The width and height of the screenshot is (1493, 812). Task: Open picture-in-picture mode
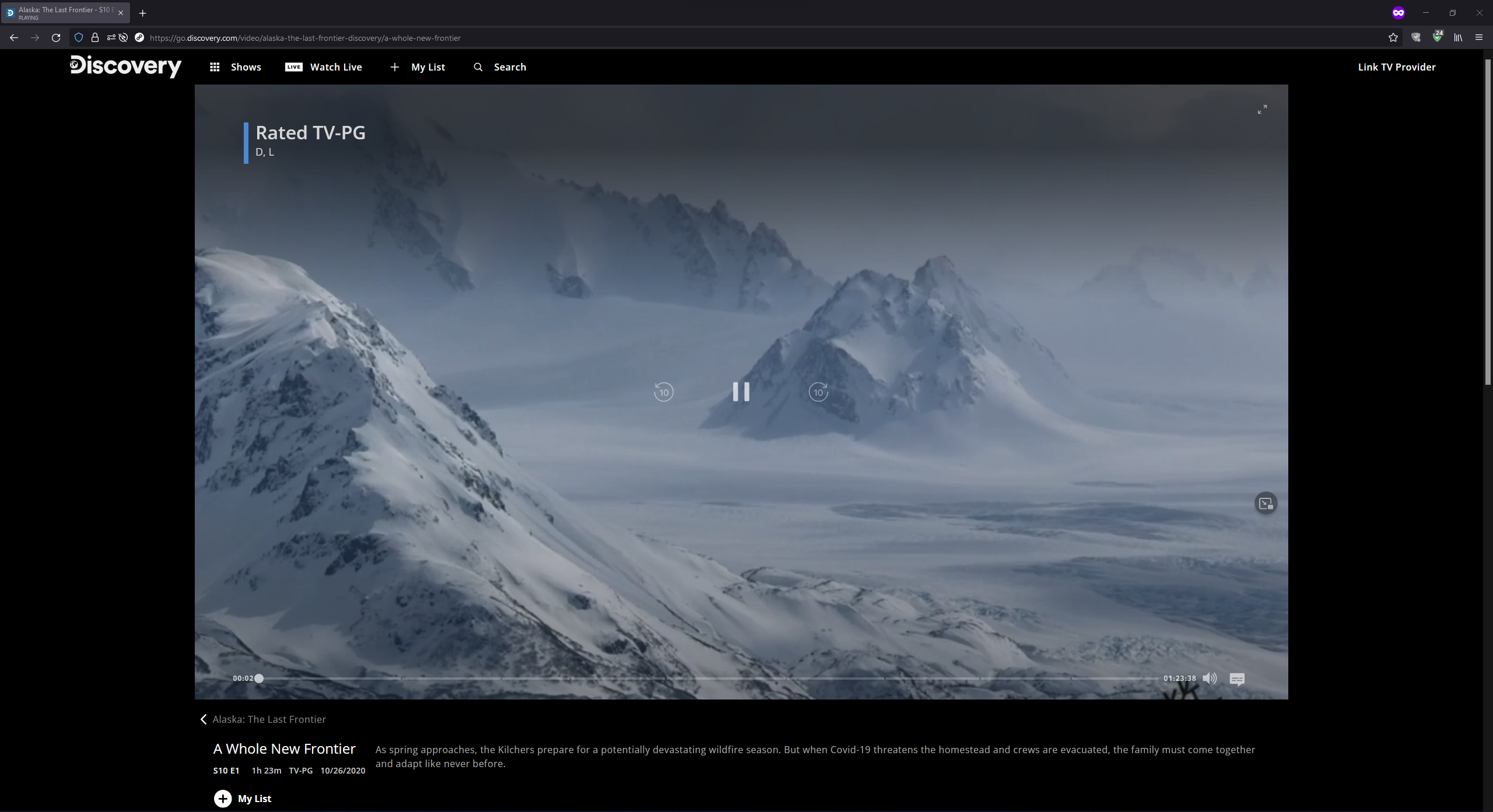(x=1266, y=504)
